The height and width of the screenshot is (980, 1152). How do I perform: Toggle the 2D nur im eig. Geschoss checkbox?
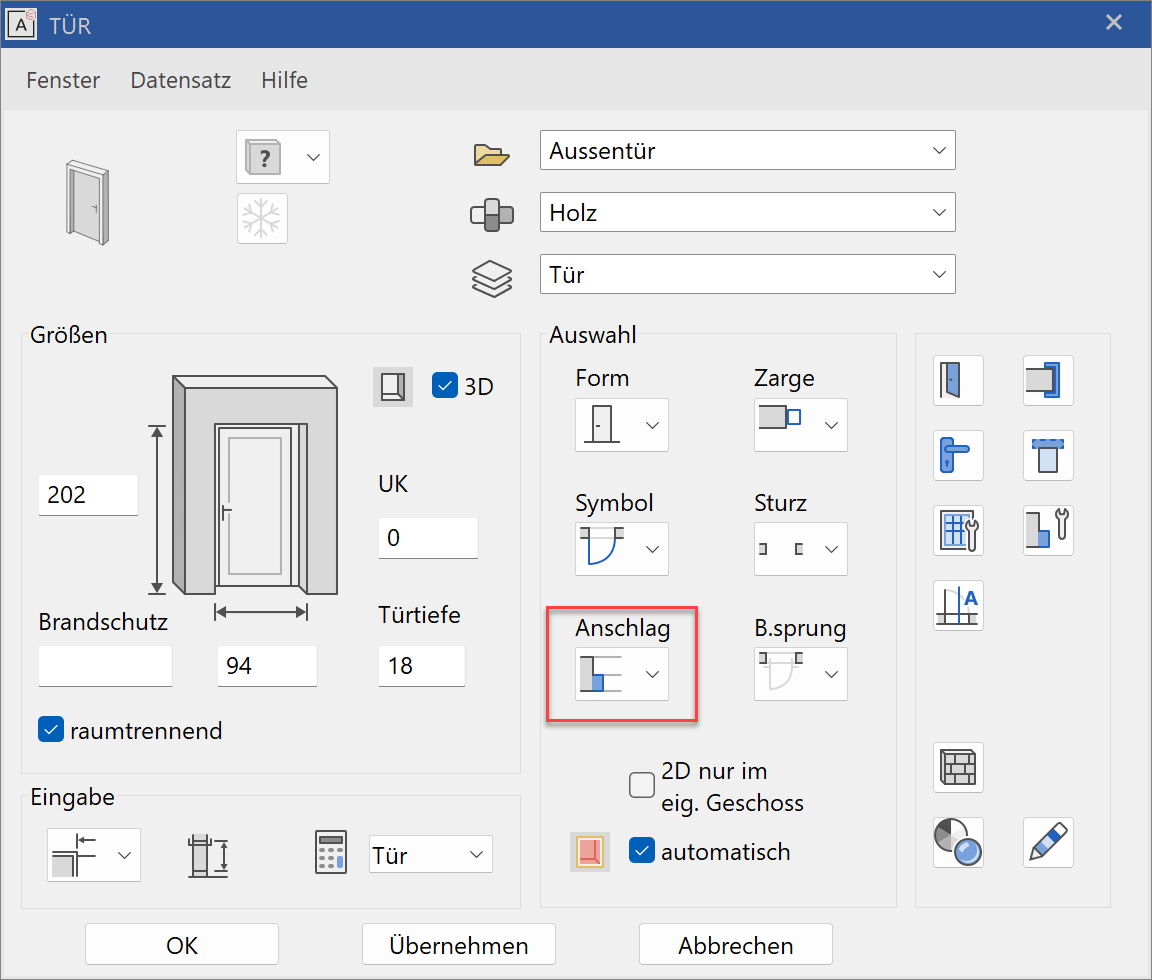[x=642, y=785]
